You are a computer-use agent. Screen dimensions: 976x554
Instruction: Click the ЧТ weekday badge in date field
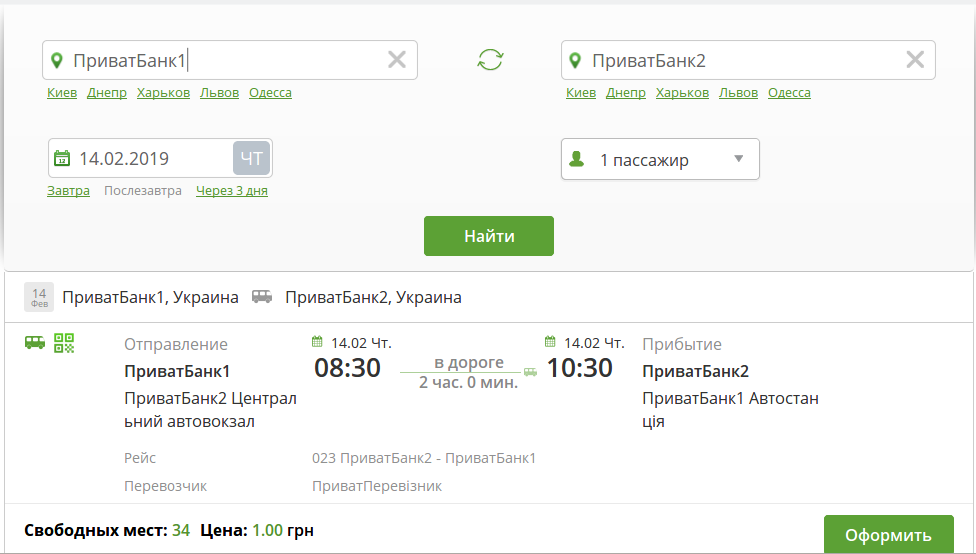click(x=251, y=158)
